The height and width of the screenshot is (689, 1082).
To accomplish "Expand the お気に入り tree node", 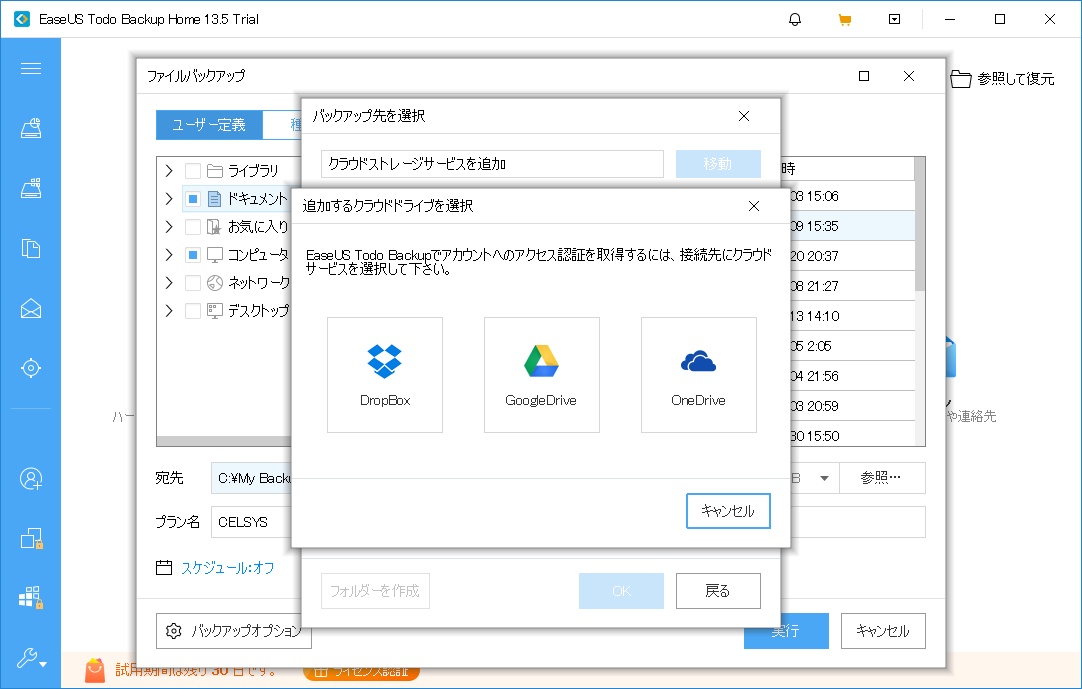I will [169, 226].
